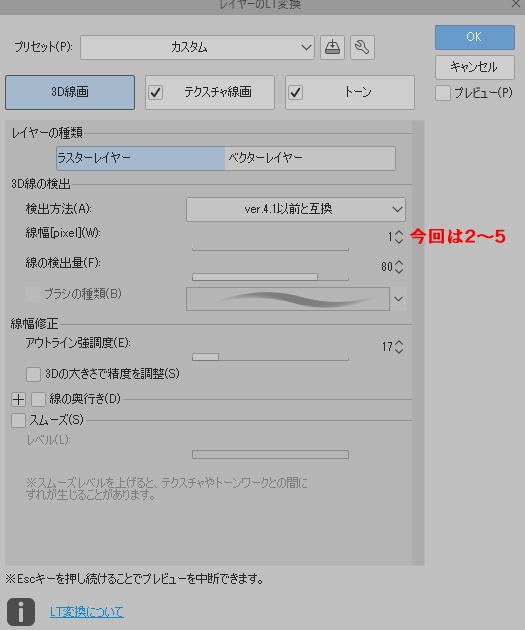Open the LT変換について link

(87, 612)
